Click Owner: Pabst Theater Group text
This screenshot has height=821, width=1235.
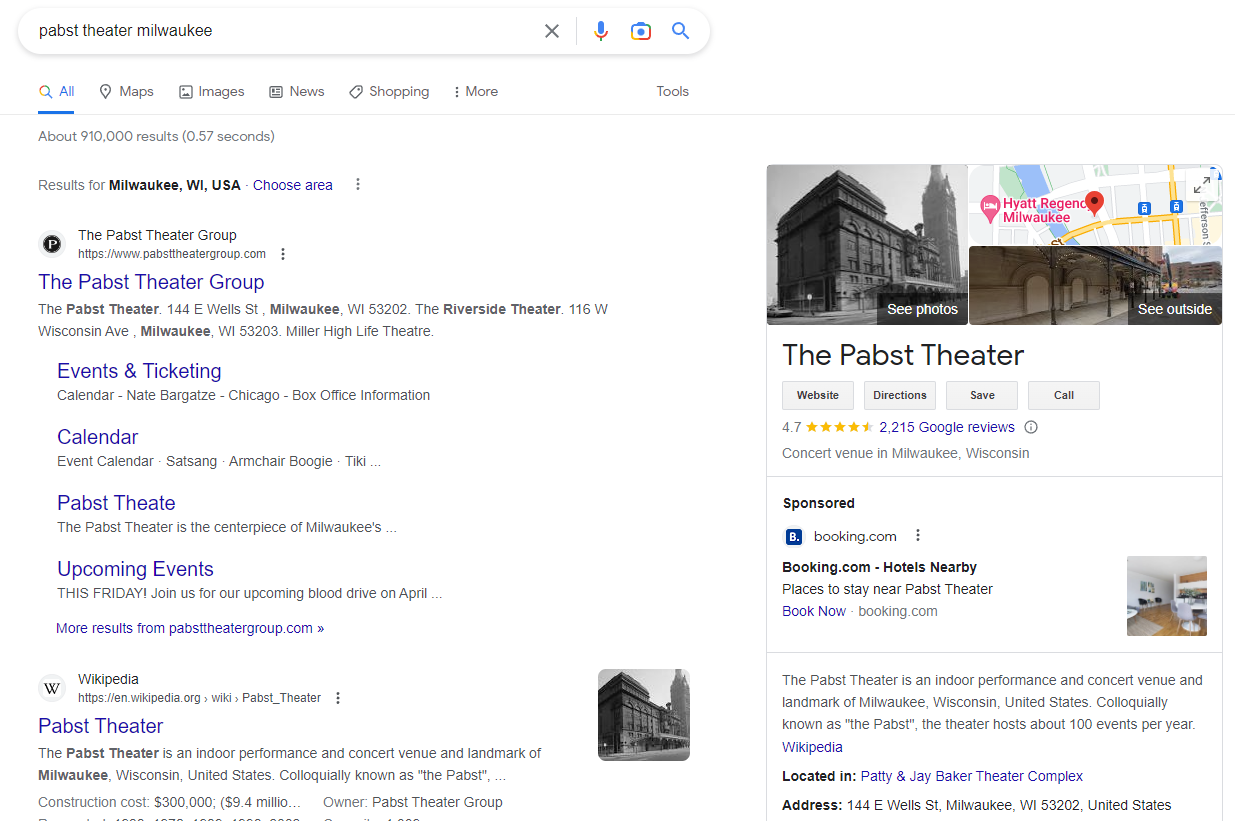pos(413,802)
